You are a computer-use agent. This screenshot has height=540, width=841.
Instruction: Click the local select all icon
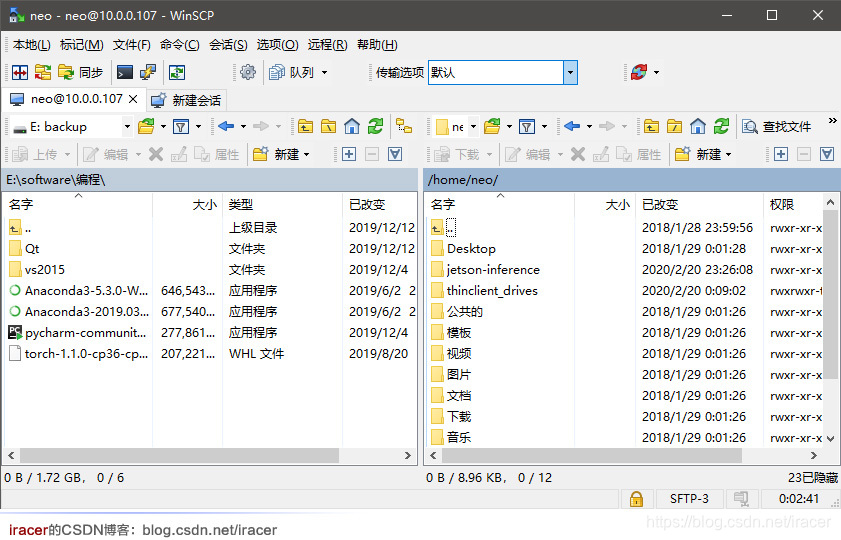click(395, 154)
